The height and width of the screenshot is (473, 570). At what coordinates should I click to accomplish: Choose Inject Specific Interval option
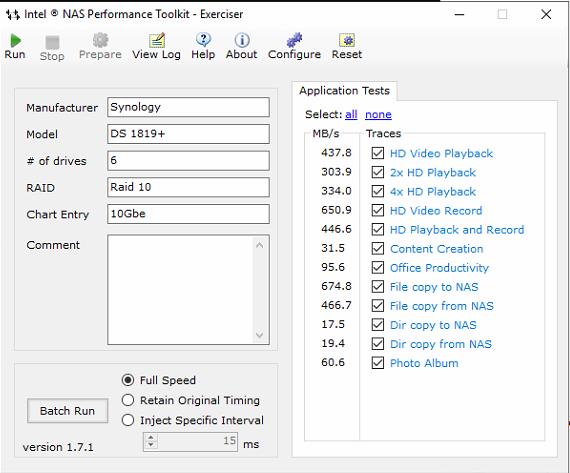(x=128, y=420)
